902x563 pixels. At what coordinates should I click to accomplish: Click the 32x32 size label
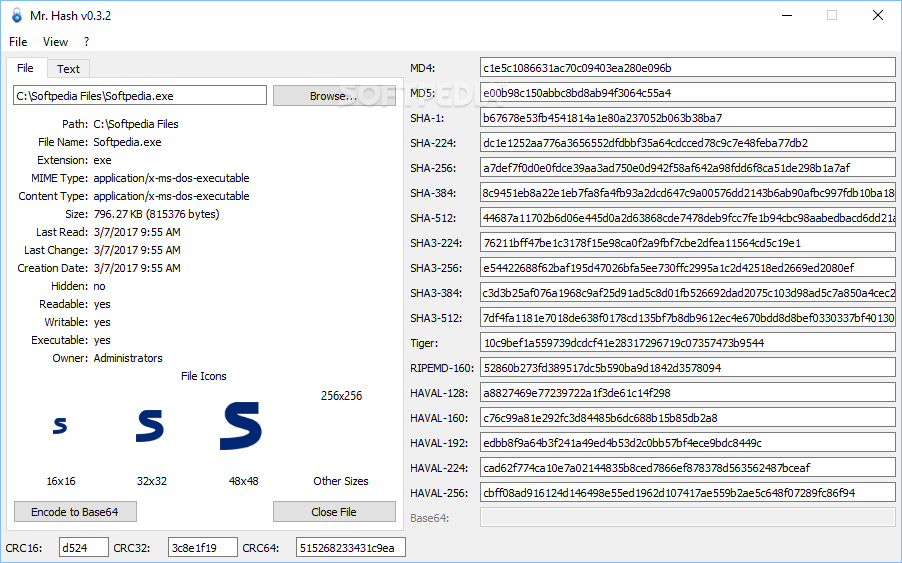point(152,481)
